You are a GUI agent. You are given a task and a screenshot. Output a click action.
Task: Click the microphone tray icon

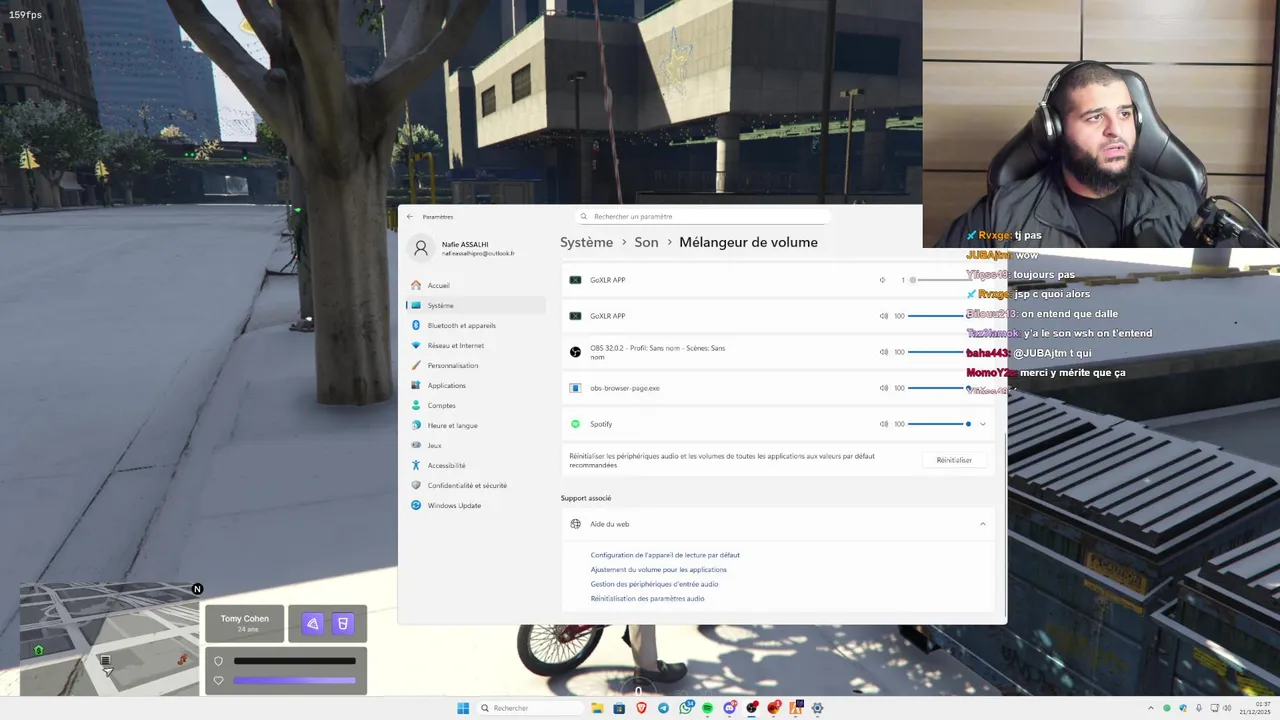(x=1199, y=708)
